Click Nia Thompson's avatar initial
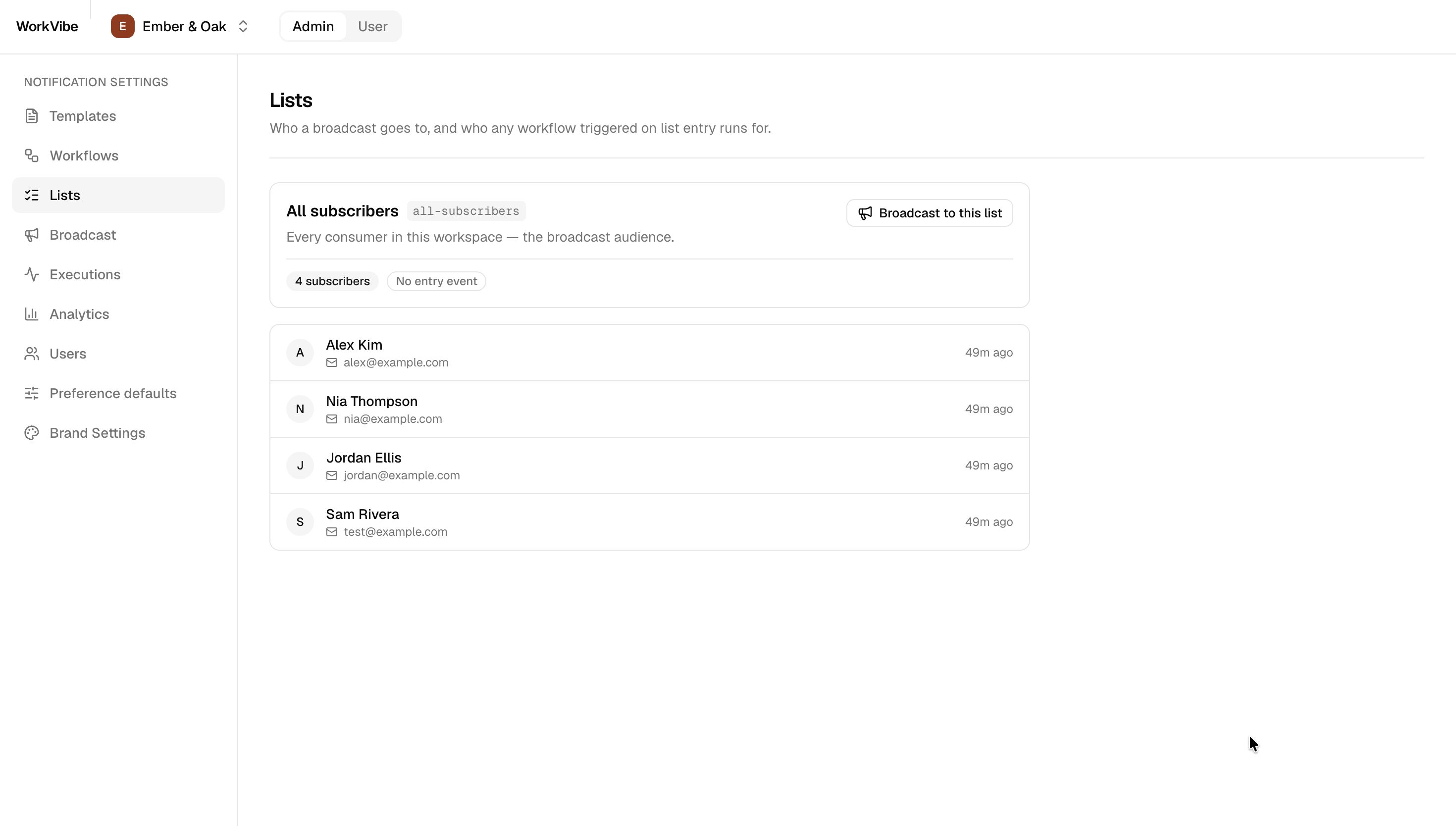Screen dimensions: 1456x826 (300, 409)
